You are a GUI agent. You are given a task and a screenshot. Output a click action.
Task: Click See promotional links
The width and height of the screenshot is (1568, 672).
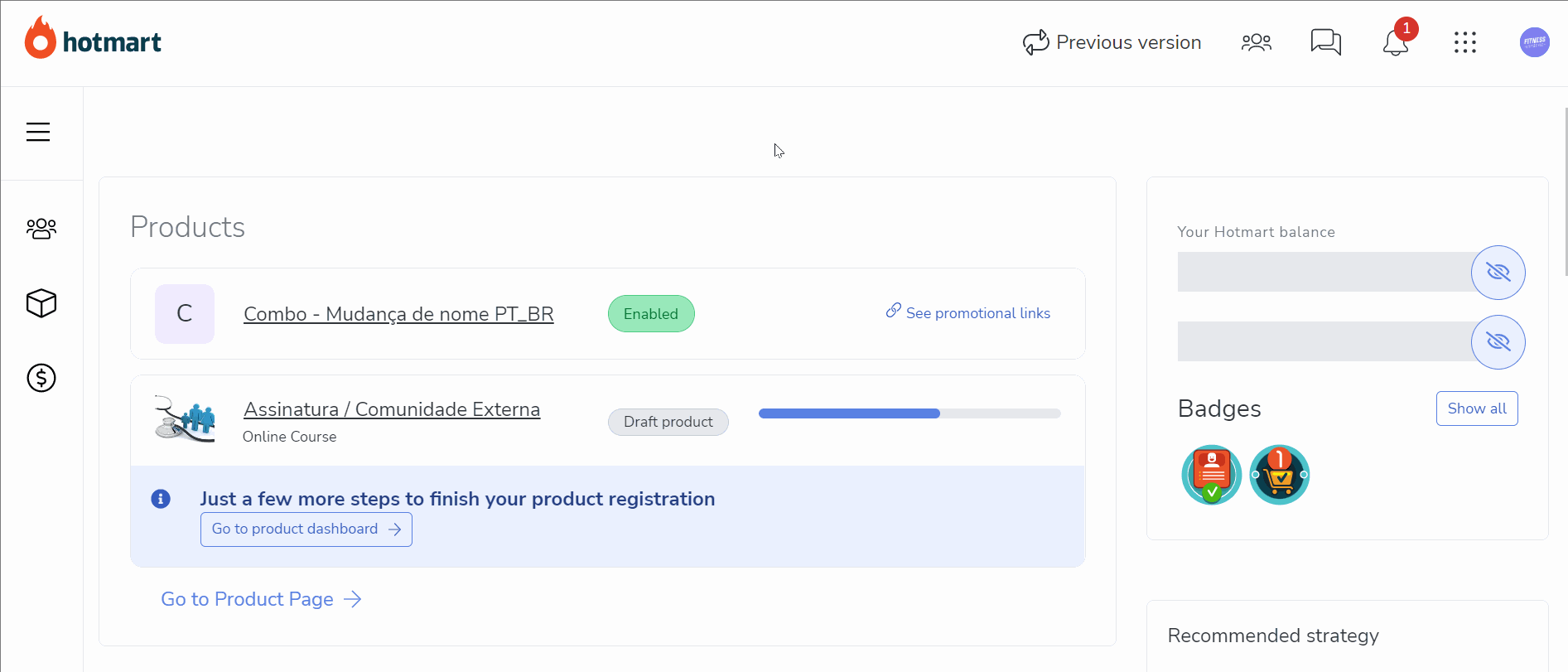(967, 312)
